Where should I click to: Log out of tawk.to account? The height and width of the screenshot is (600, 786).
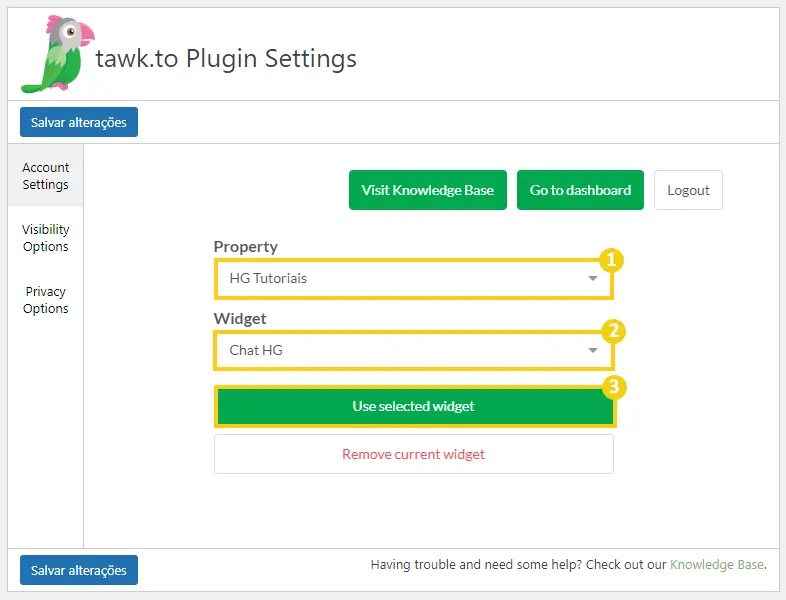point(688,190)
